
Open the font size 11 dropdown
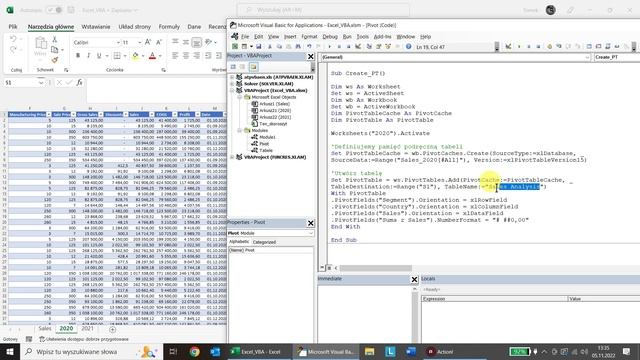coord(139,42)
